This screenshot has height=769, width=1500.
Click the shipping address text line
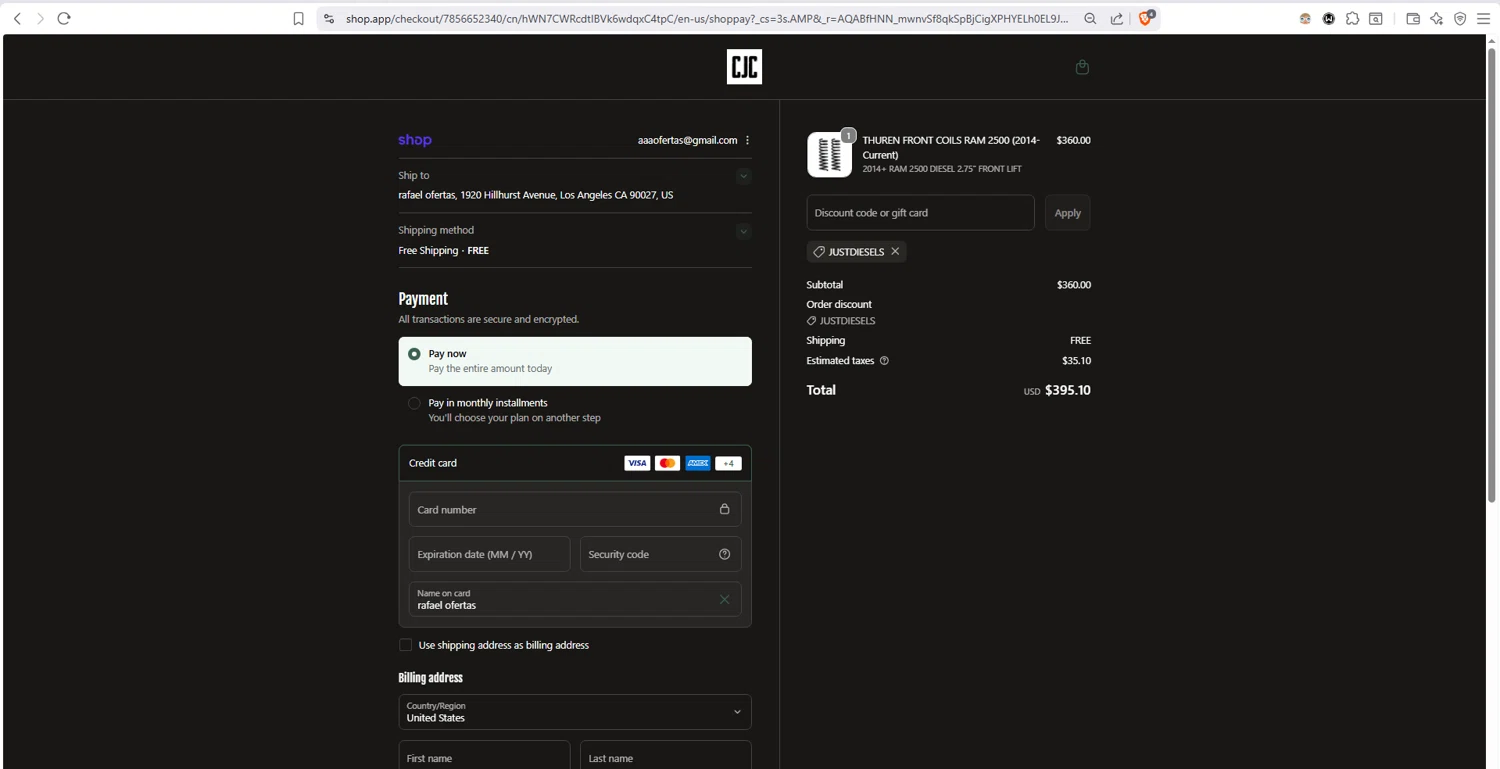(x=536, y=195)
